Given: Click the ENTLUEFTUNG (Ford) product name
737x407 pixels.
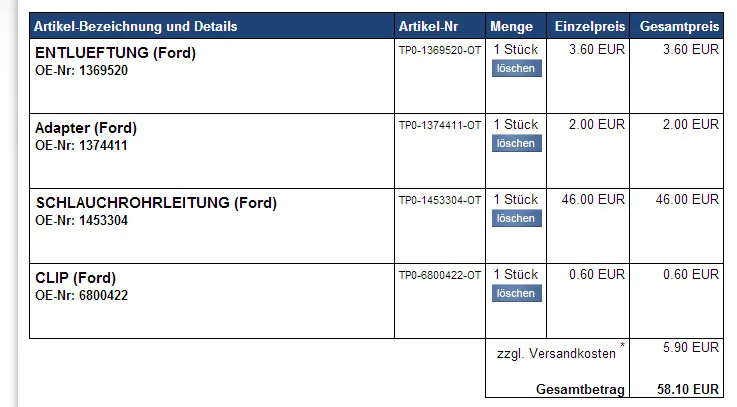Looking at the screenshot, I should pos(115,53).
